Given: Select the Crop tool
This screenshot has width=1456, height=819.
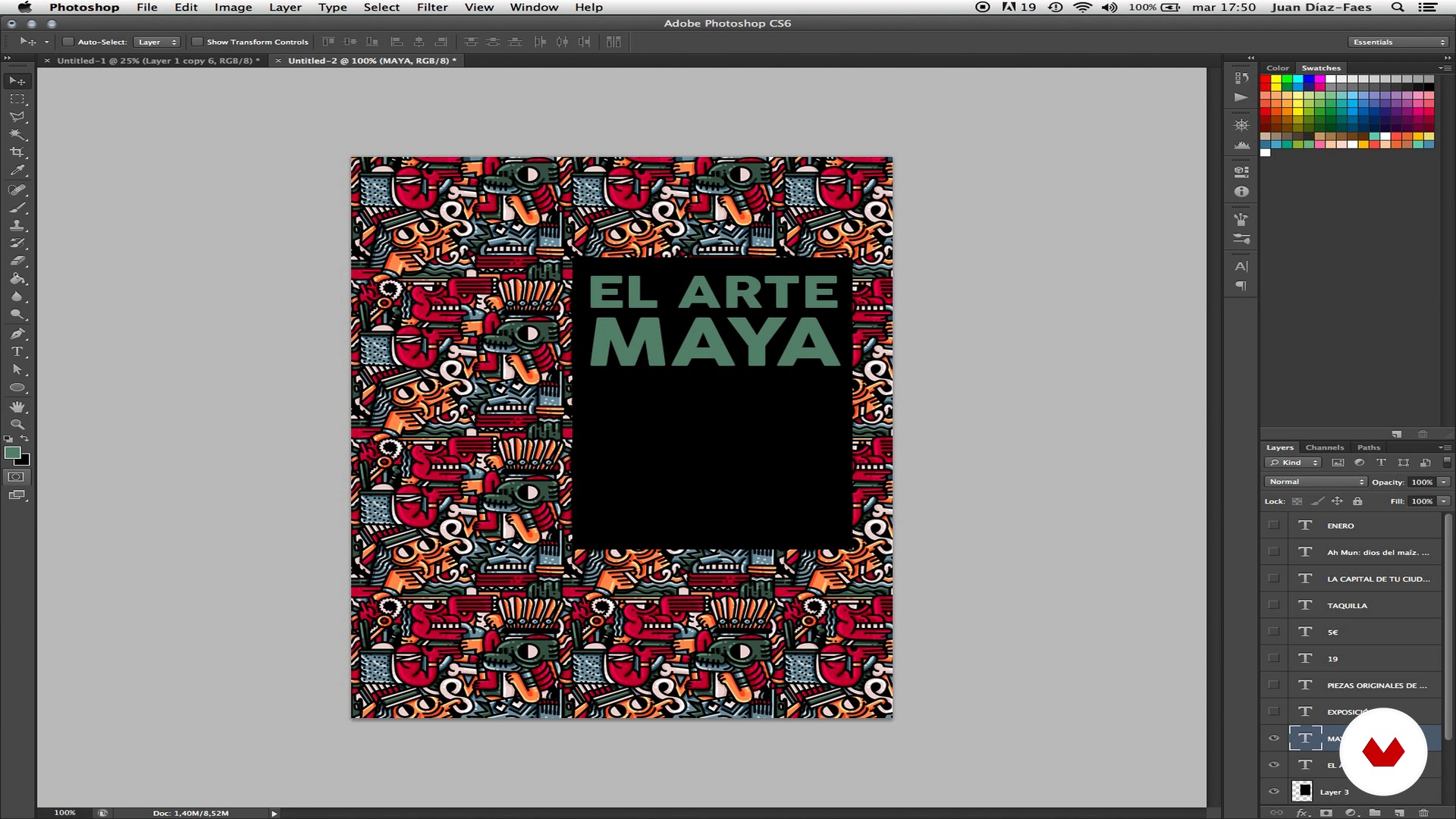Looking at the screenshot, I should [17, 152].
